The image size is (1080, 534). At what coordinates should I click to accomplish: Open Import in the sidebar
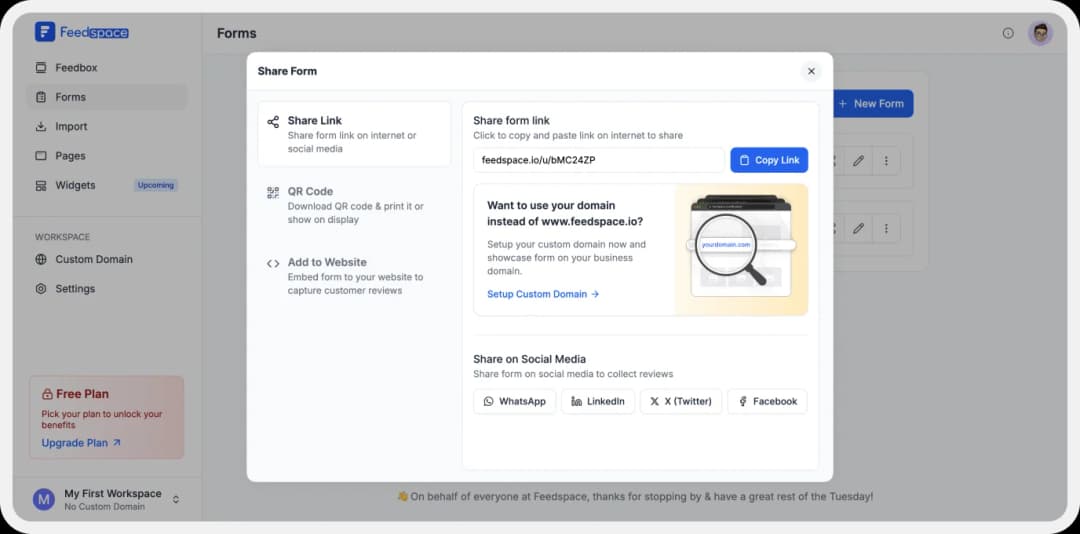pyautogui.click(x=107, y=127)
